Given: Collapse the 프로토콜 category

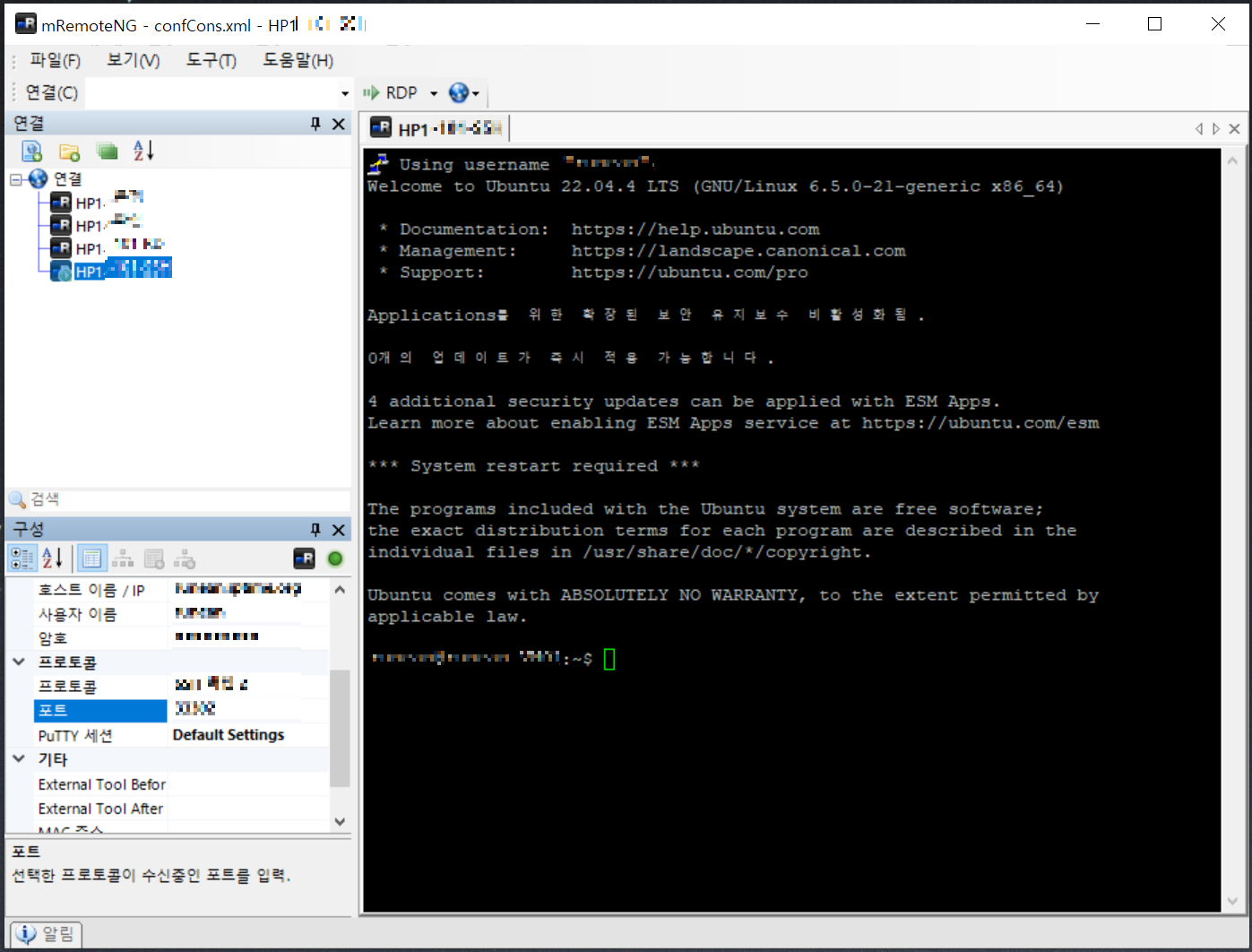Looking at the screenshot, I should click(19, 662).
